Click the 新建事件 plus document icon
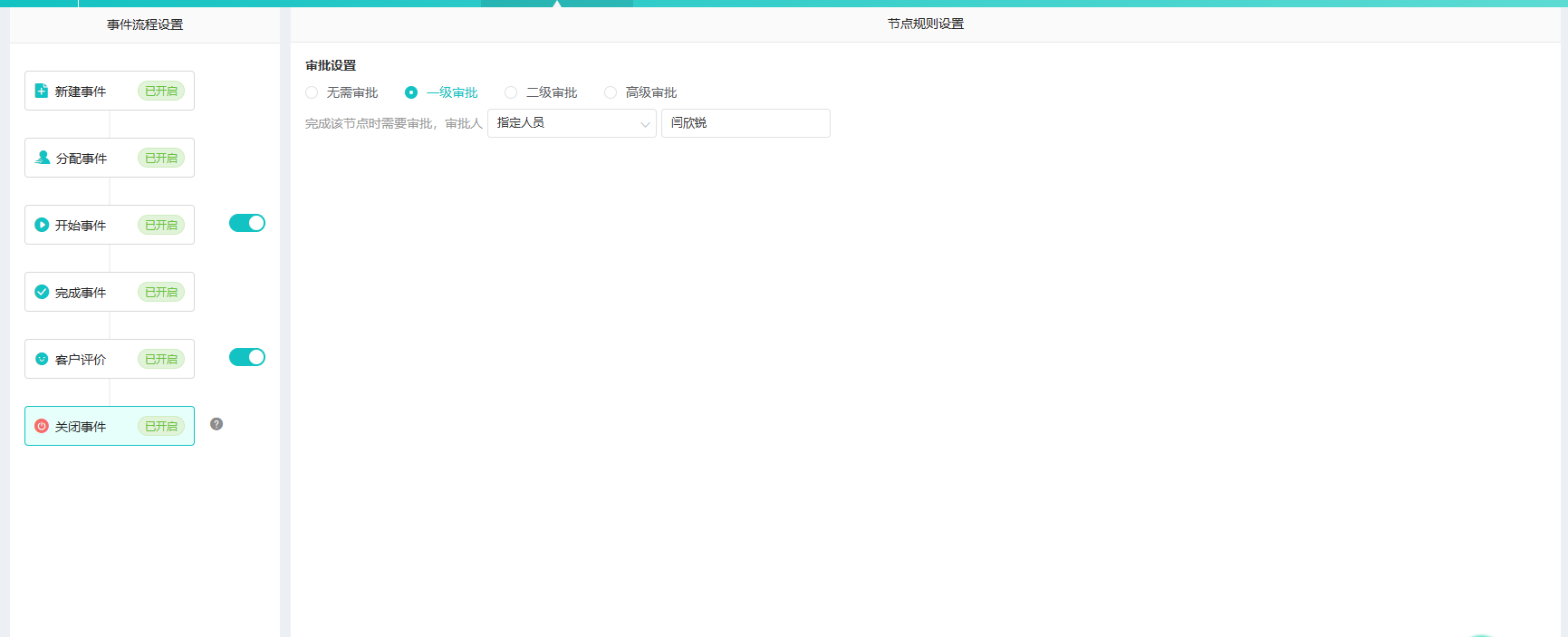The image size is (1568, 637). tap(41, 91)
